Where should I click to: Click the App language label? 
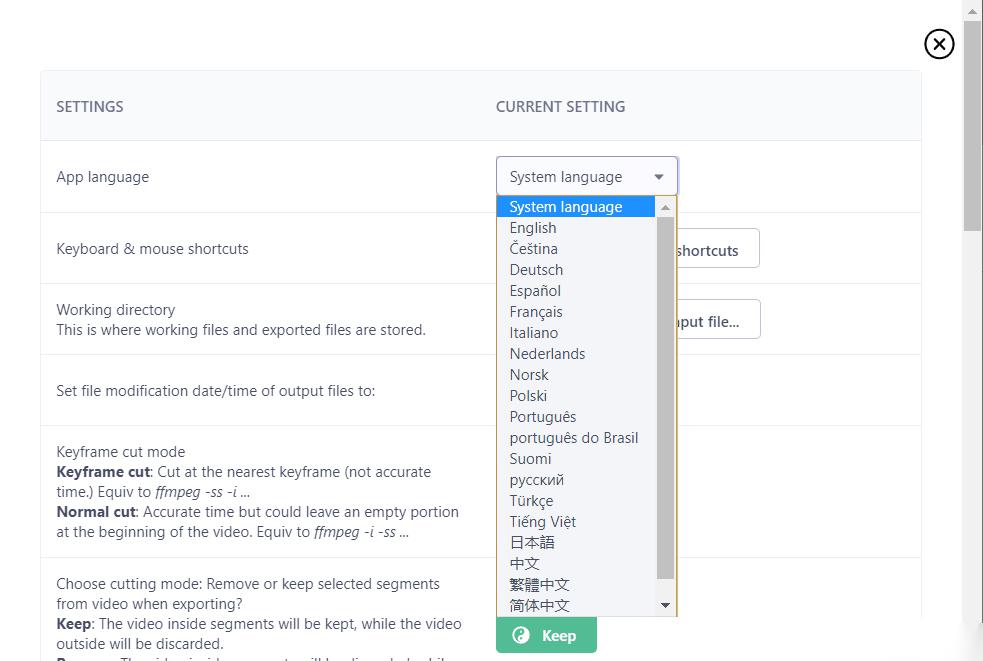[103, 177]
